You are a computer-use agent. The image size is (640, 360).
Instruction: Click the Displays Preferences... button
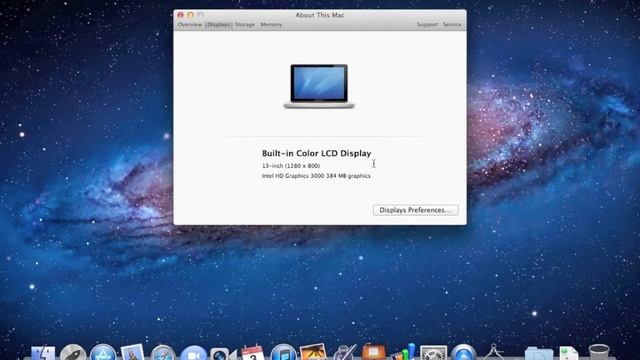(416, 210)
